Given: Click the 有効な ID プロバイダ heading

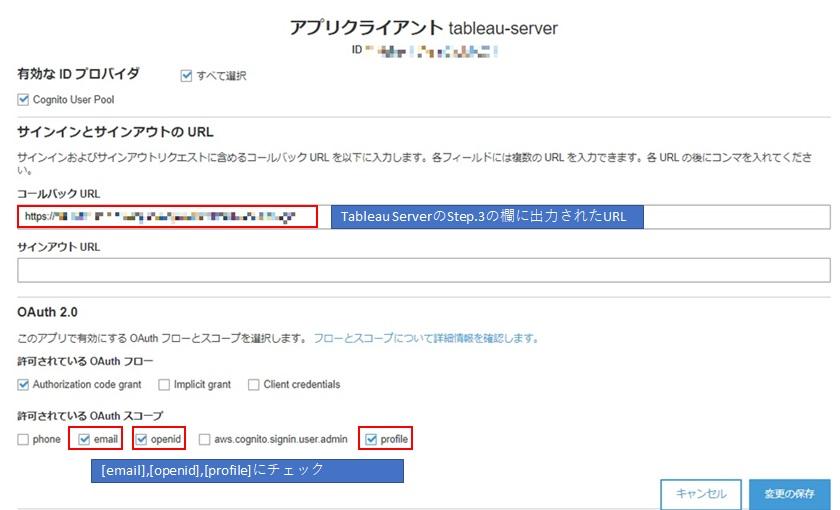Looking at the screenshot, I should coord(78,73).
